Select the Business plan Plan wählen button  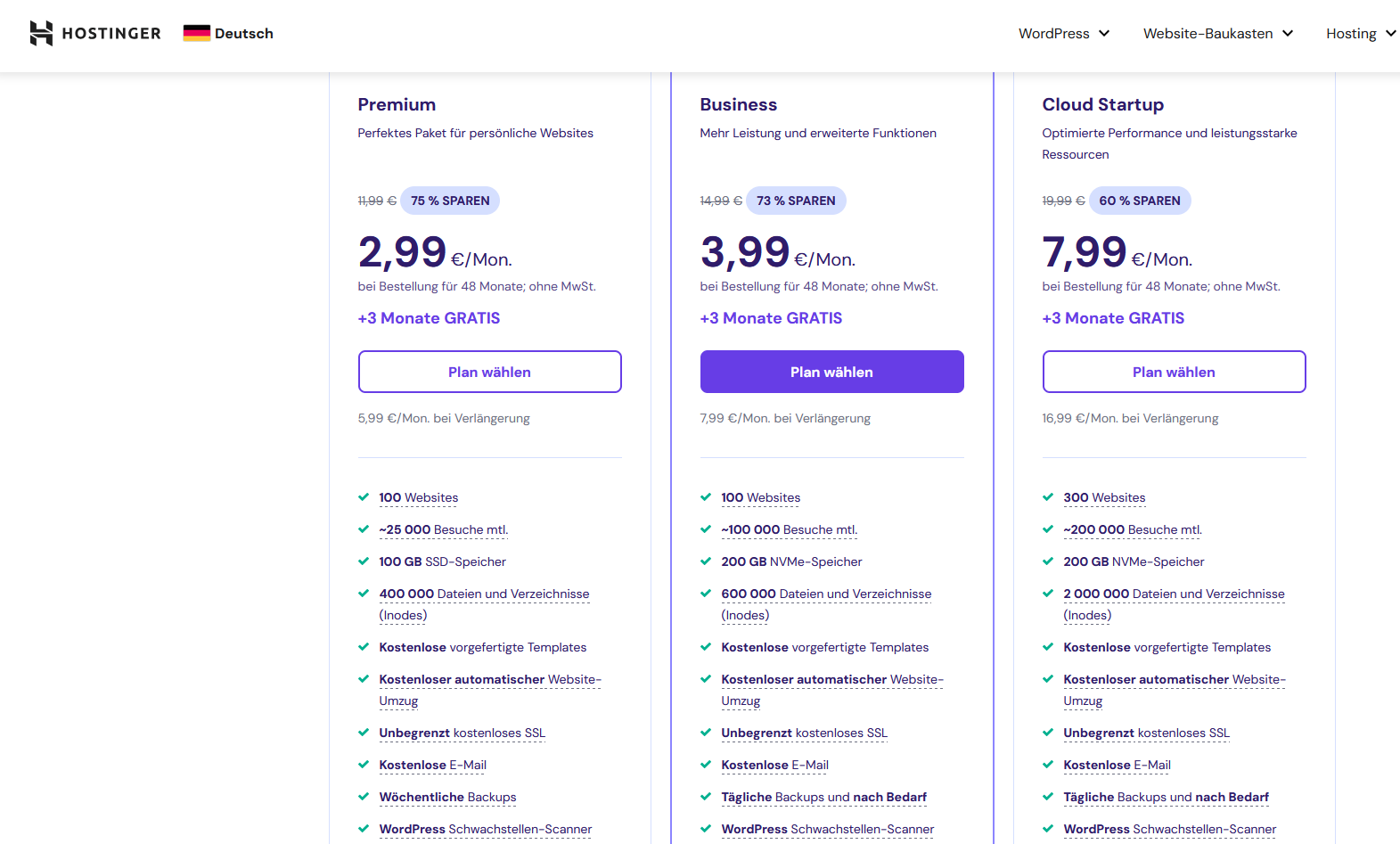point(832,372)
